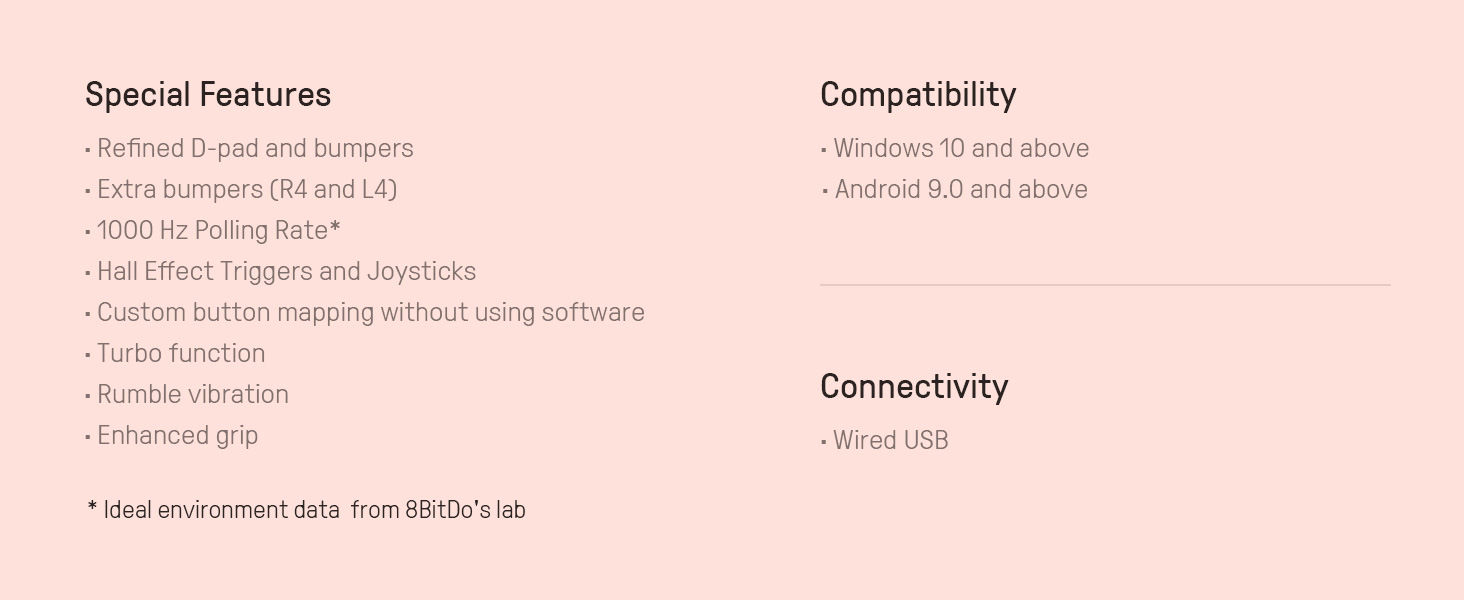Image resolution: width=1464 pixels, height=600 pixels.
Task: Click the asterisk starting the footnote
Action: (x=92, y=508)
